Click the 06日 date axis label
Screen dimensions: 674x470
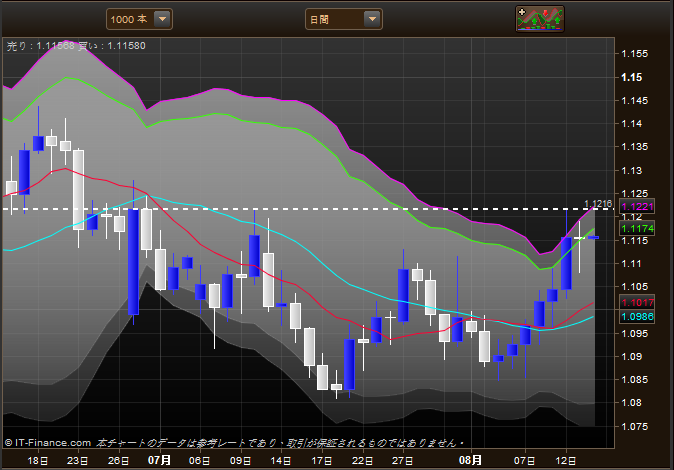(199, 461)
